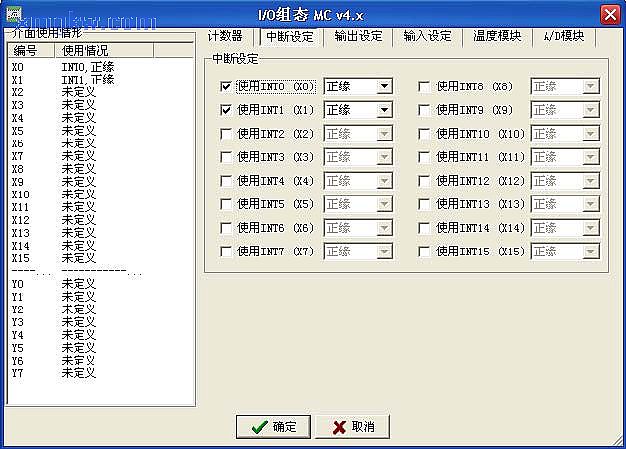Image resolution: width=626 pixels, height=449 pixels.
Task: Click the 确定 confirm button
Action: tap(273, 427)
